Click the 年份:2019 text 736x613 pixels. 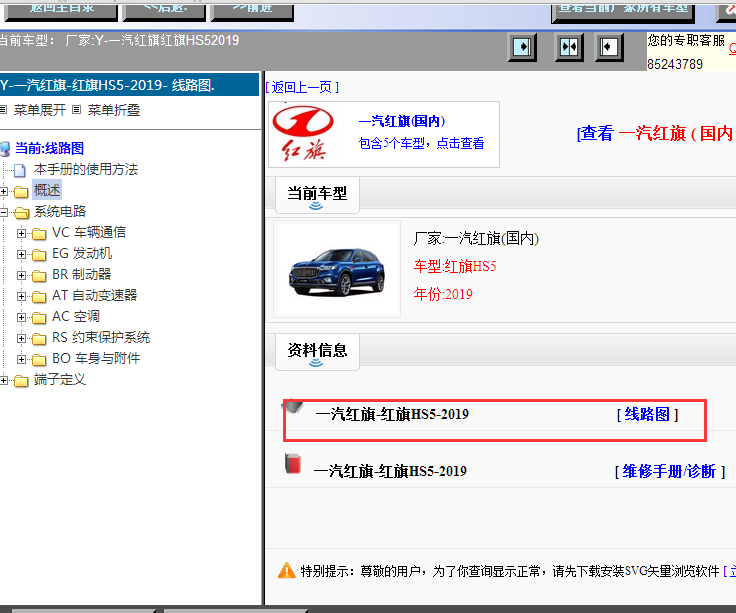(x=443, y=294)
